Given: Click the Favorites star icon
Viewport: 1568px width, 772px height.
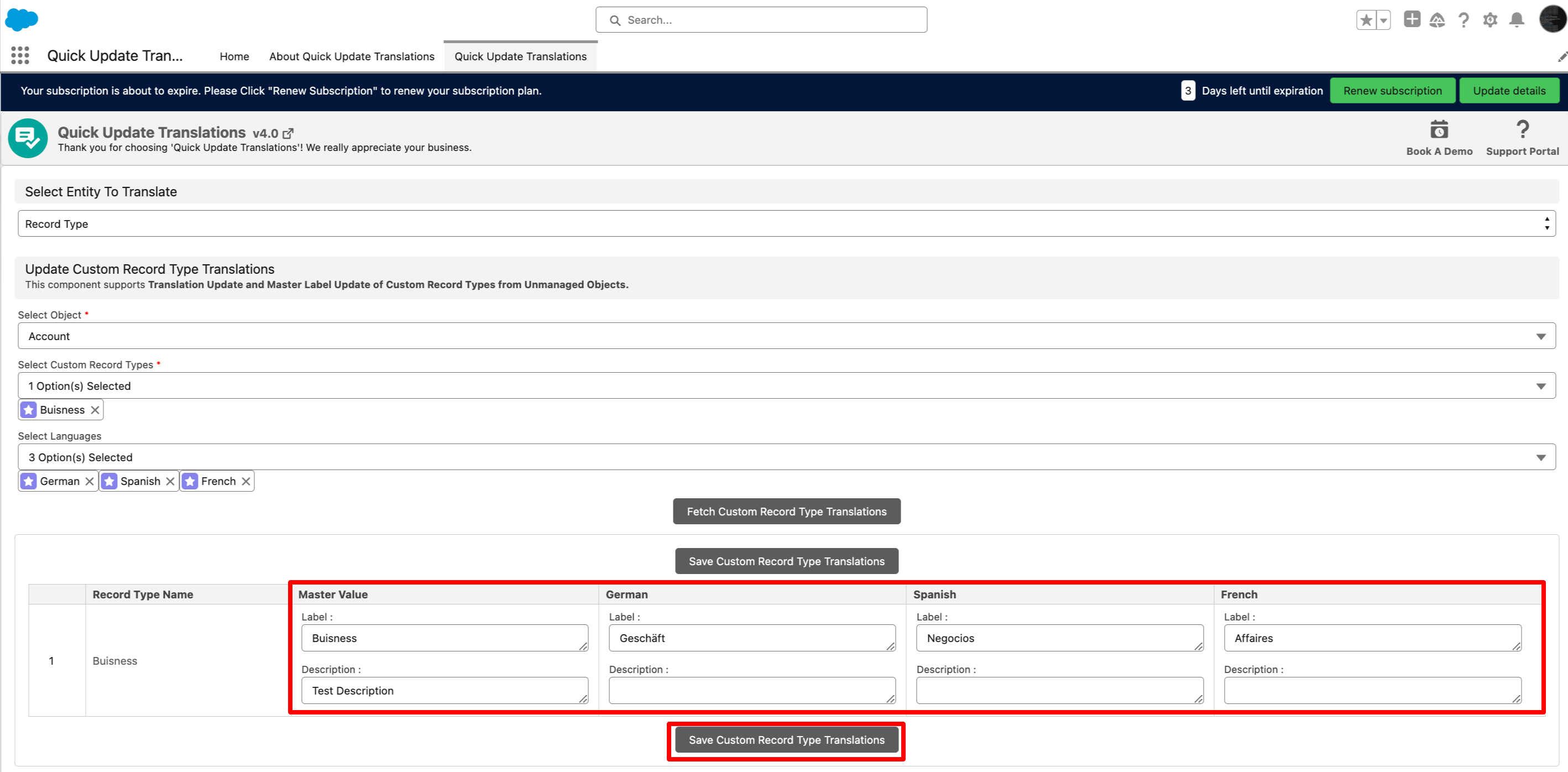Looking at the screenshot, I should pos(1366,20).
